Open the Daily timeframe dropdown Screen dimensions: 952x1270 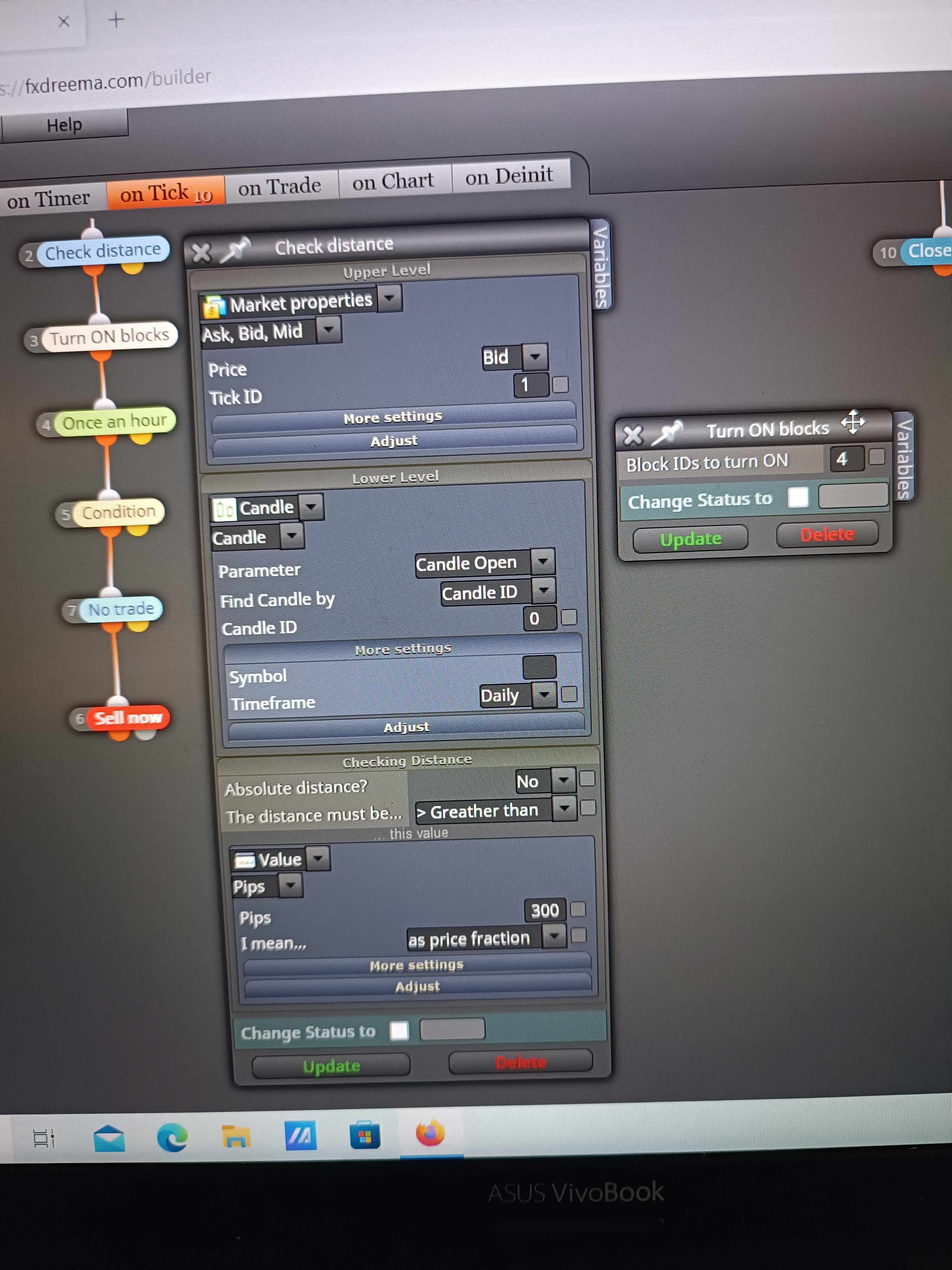544,695
